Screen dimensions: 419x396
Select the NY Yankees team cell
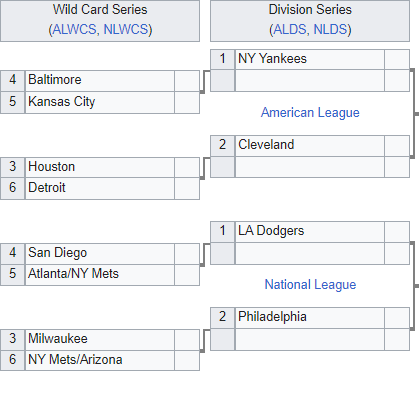point(310,59)
